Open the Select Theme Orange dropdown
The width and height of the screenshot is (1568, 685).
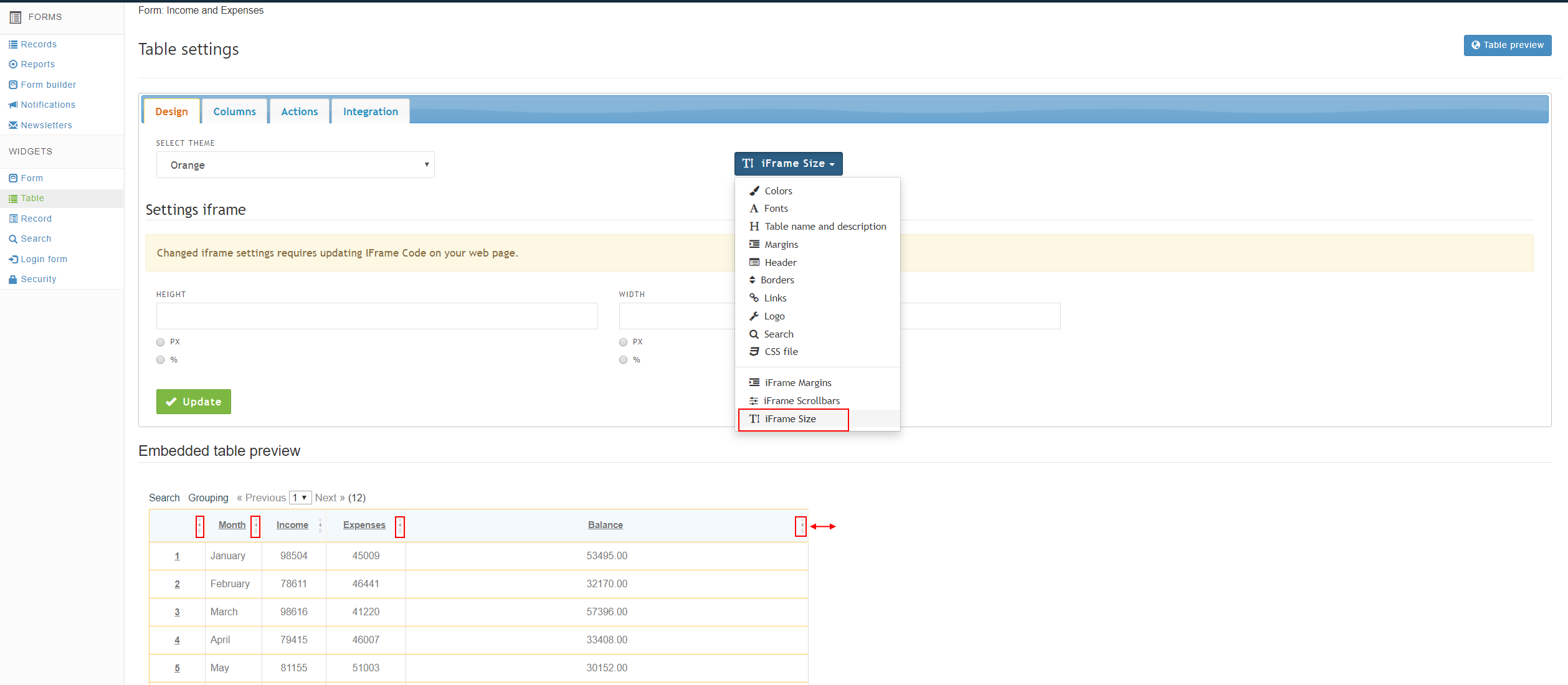point(295,165)
